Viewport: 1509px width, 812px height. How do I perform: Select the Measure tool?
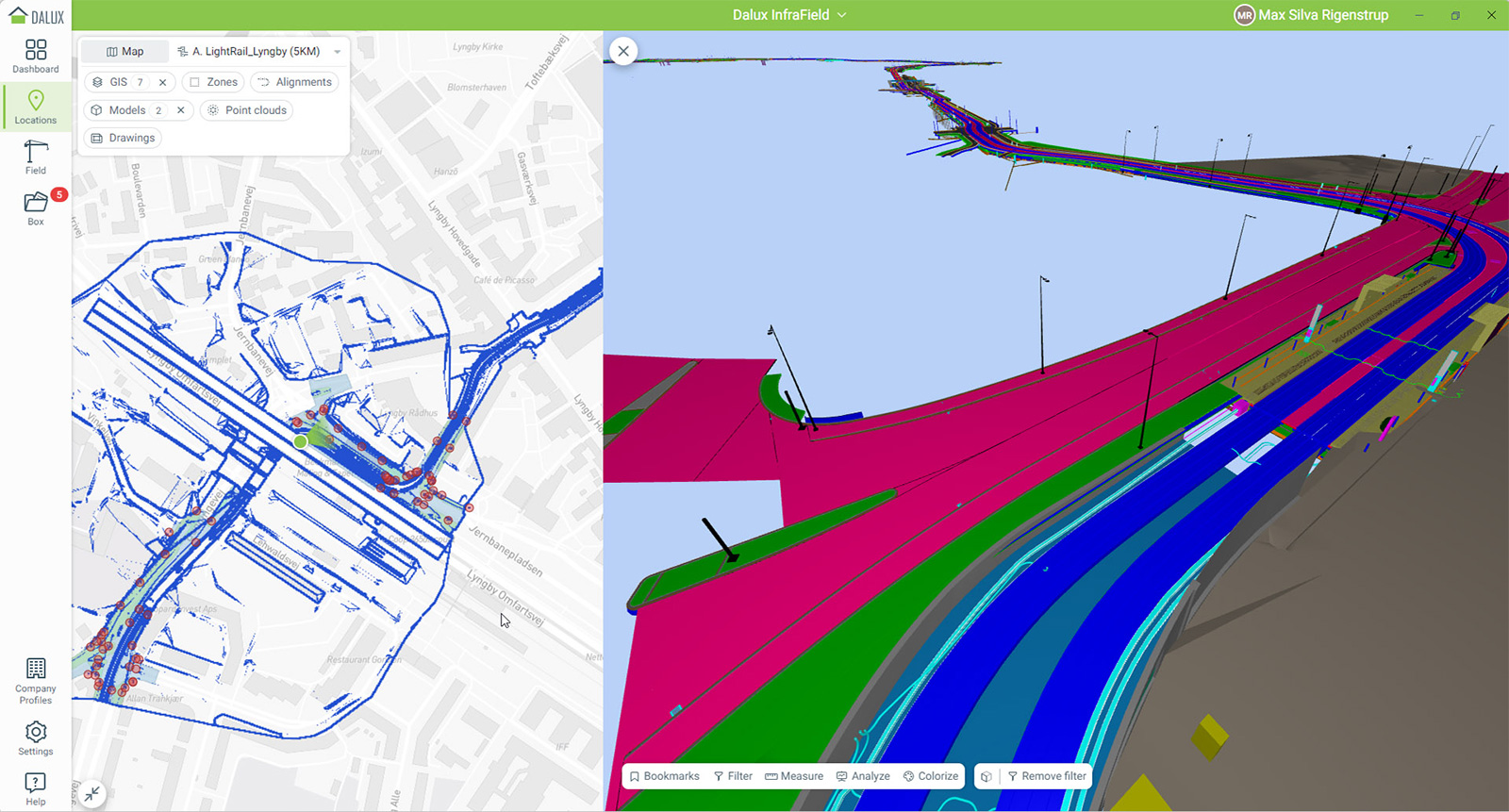point(794,776)
